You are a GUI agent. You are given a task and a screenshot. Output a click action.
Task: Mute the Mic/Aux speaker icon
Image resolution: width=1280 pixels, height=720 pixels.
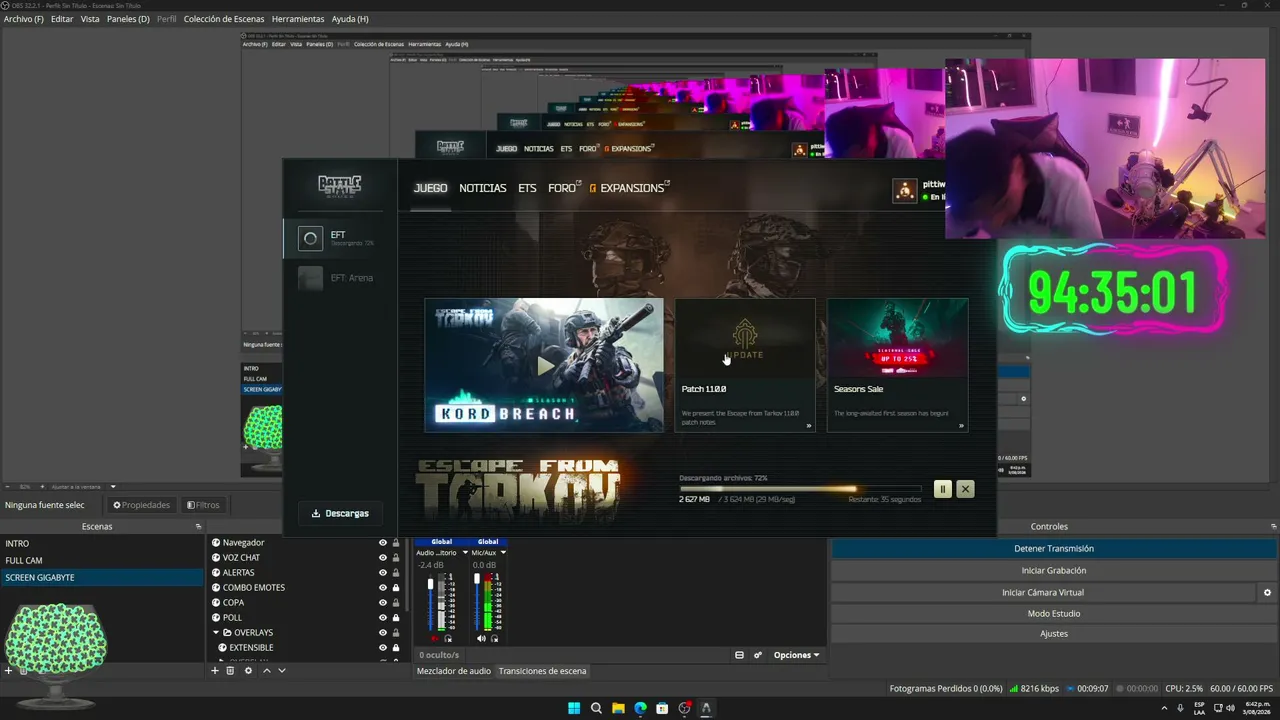click(x=481, y=638)
